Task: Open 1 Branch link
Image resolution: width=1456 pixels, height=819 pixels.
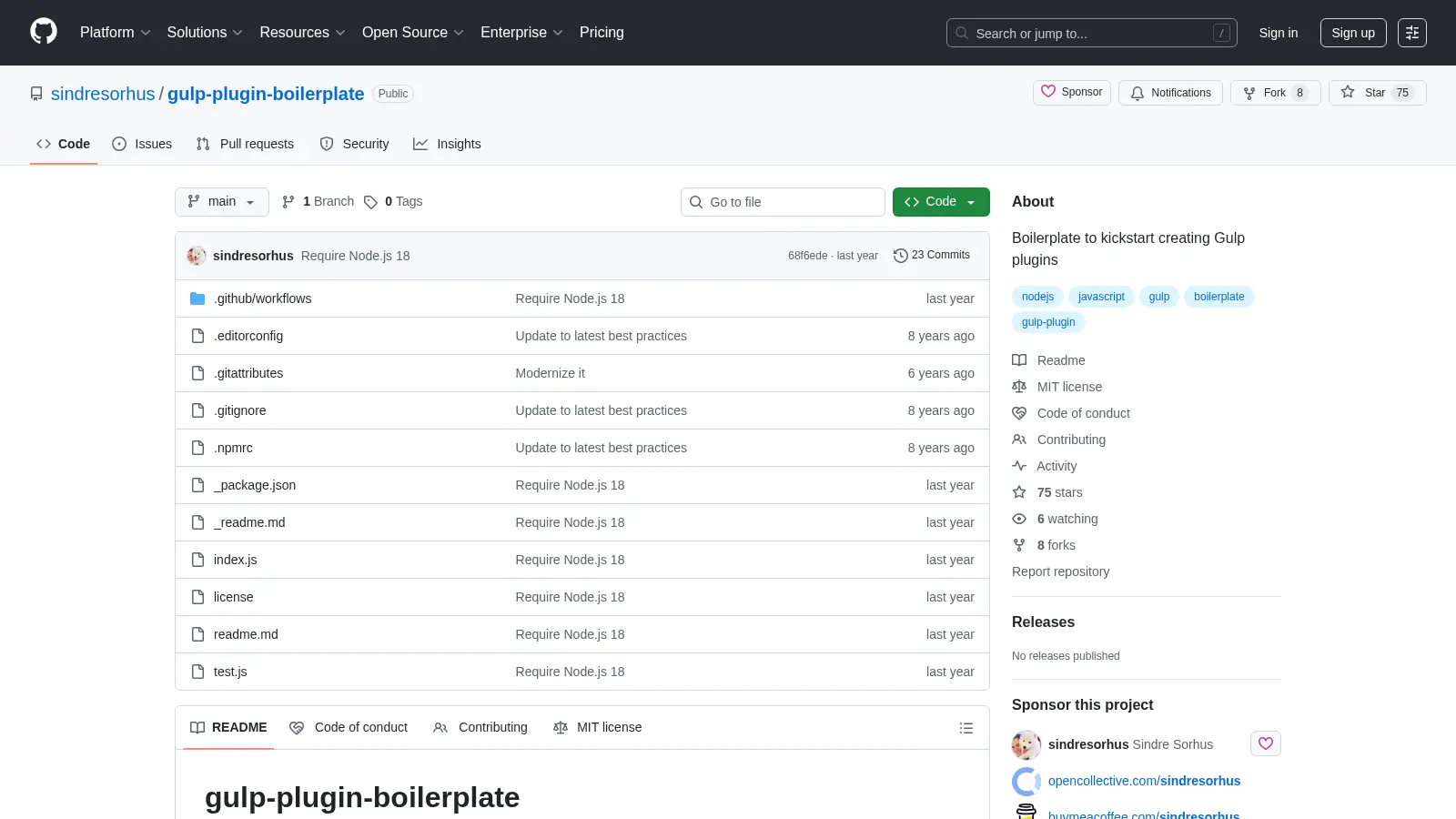Action: pos(318,202)
